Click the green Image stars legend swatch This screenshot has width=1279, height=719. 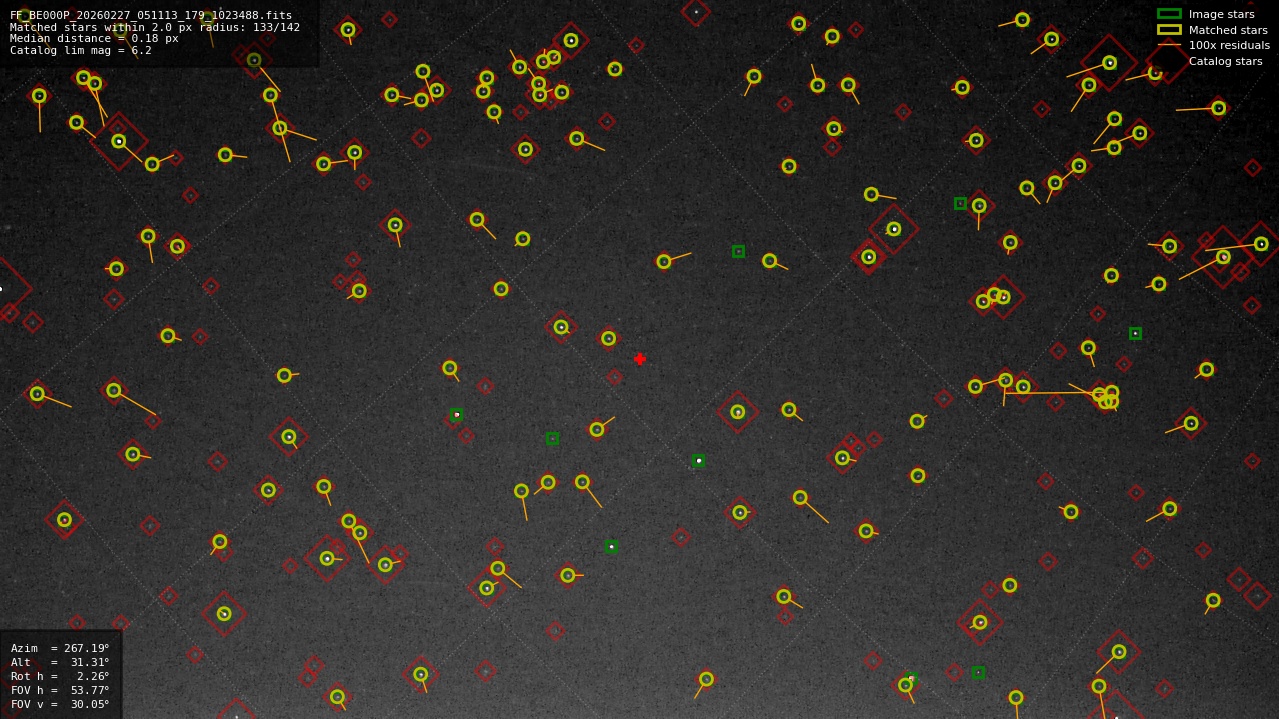click(x=1169, y=14)
